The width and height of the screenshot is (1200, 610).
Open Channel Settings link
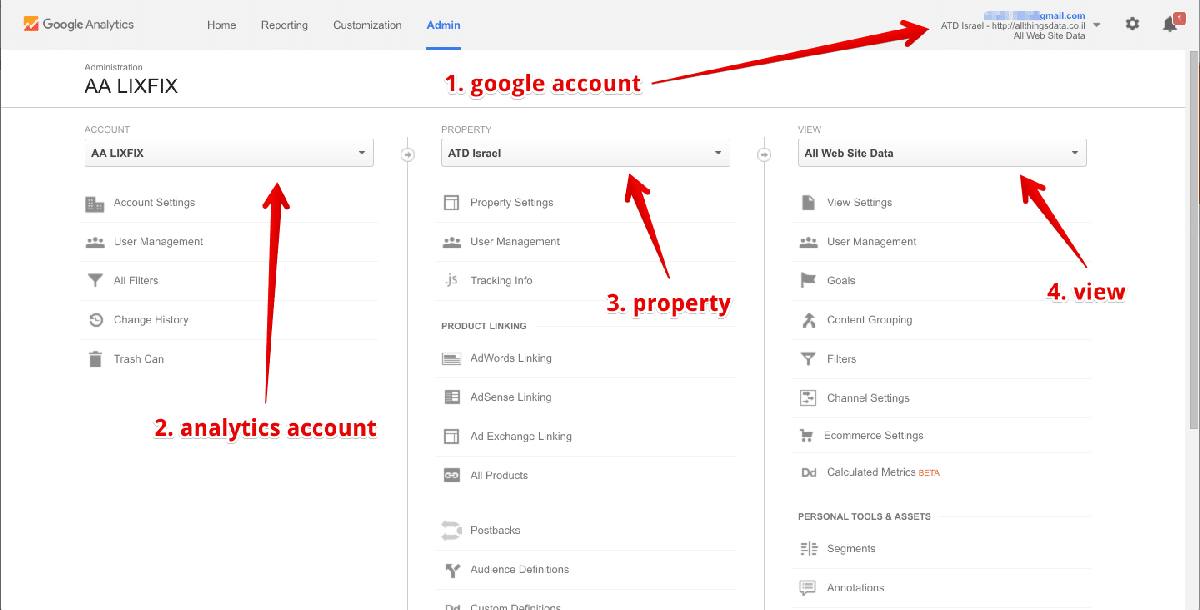click(868, 398)
